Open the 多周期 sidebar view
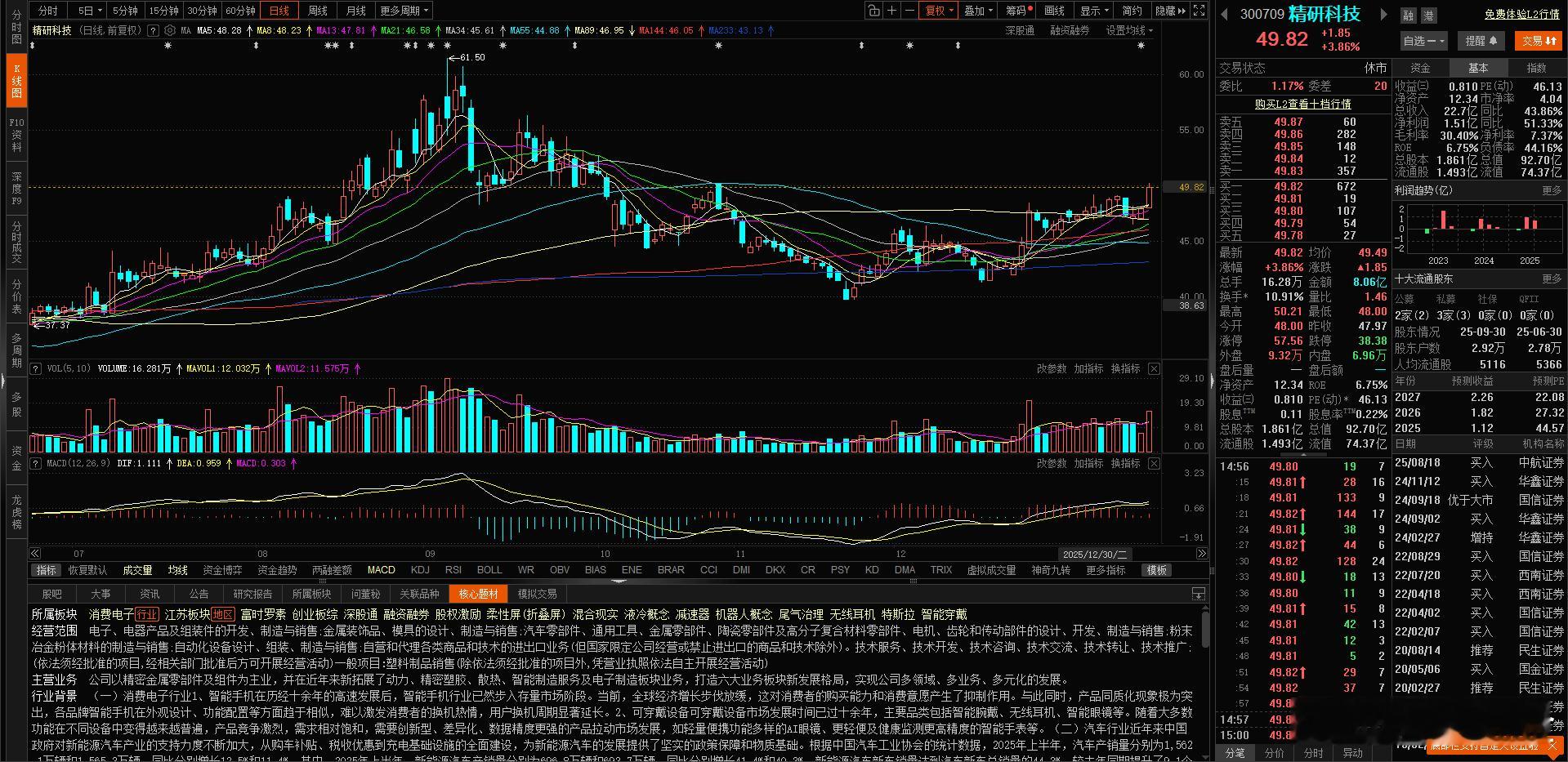The image size is (1568, 762). (x=16, y=350)
